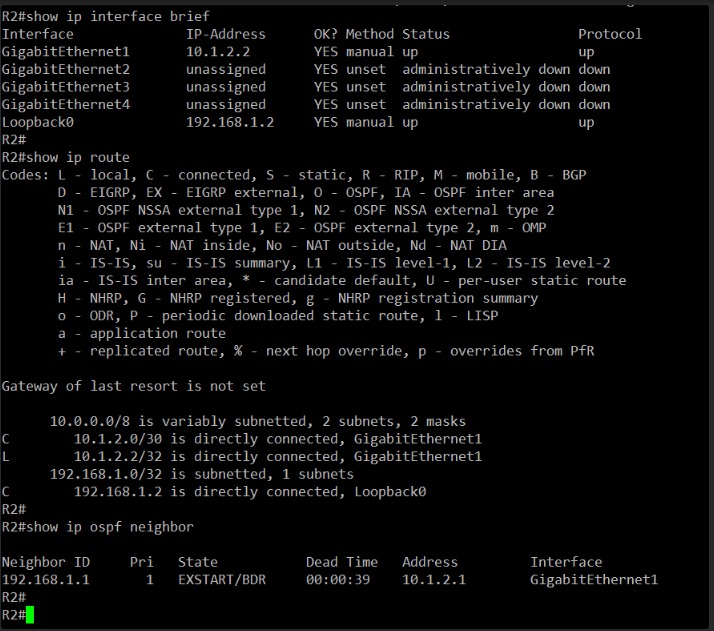Click the 'Protocol' column header
Viewport: 714px width, 631px height.
(610, 34)
